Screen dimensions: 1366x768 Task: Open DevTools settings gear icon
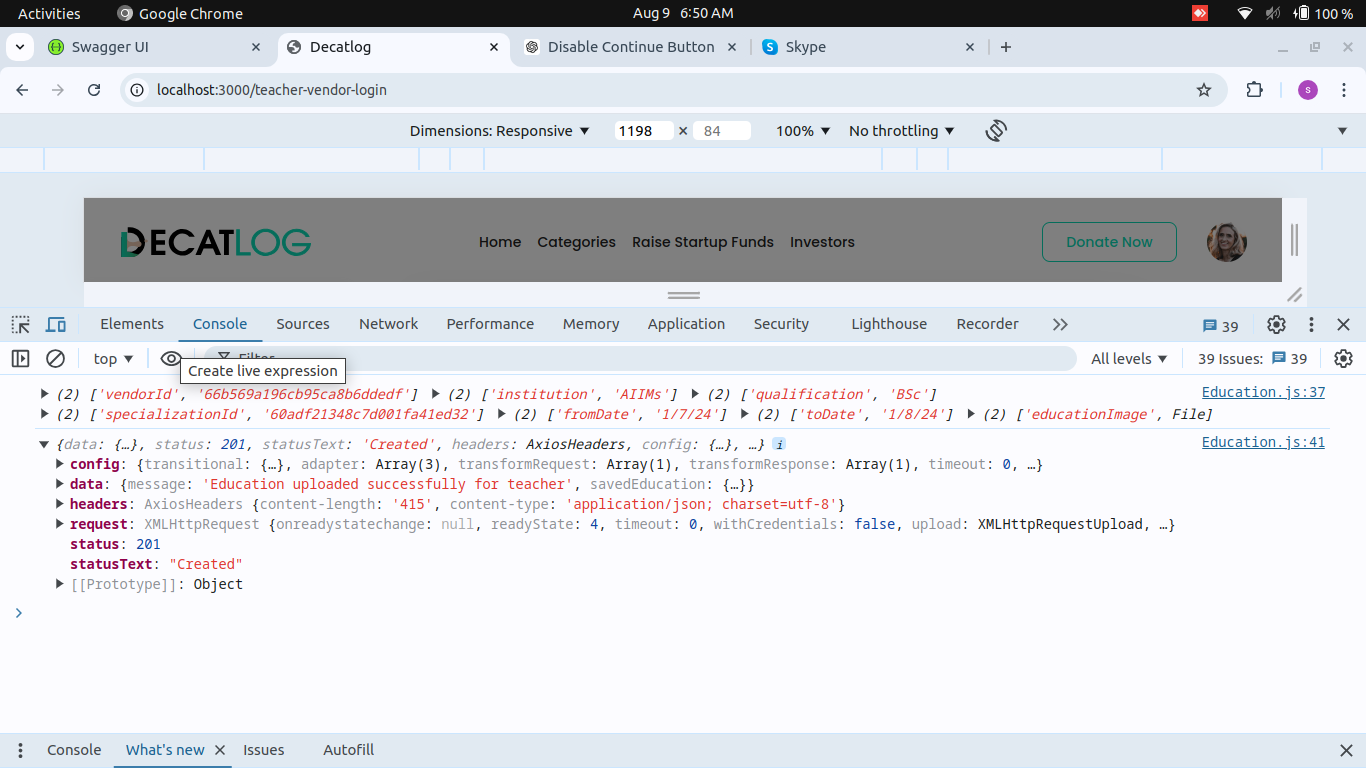coord(1276,324)
